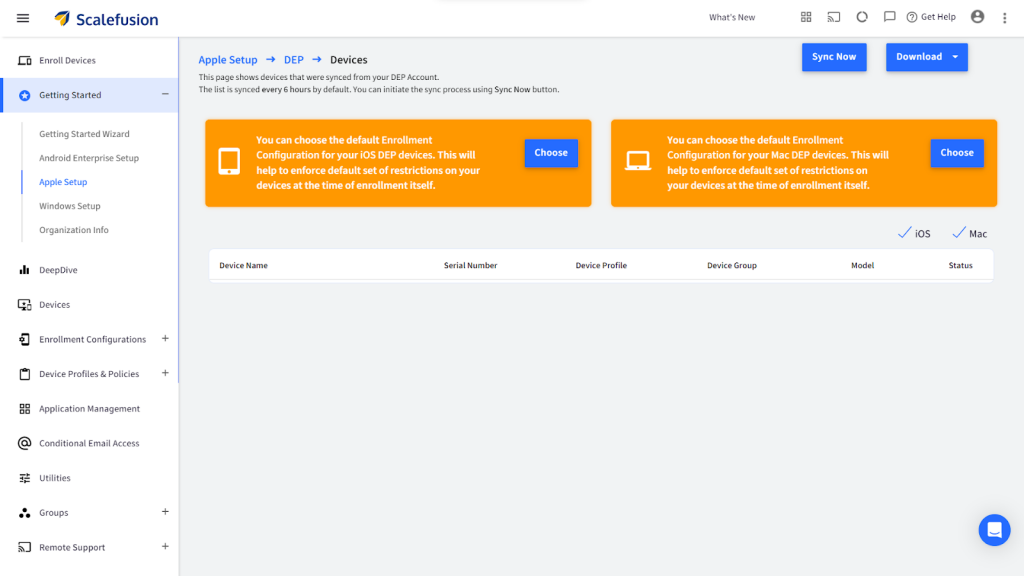Open the chat messages icon in header

point(889,18)
